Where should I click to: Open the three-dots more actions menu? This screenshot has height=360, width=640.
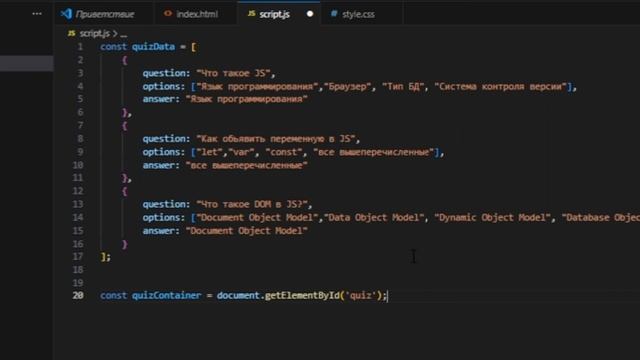(37, 14)
